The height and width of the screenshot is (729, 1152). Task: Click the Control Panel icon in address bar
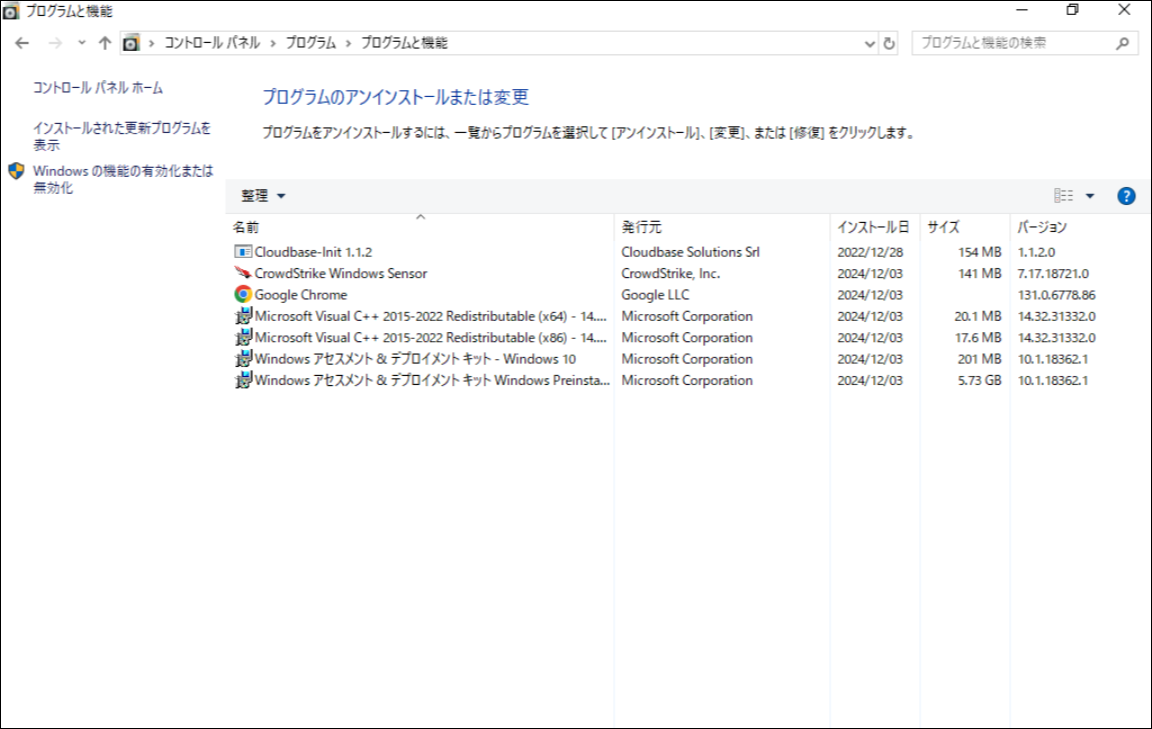131,43
